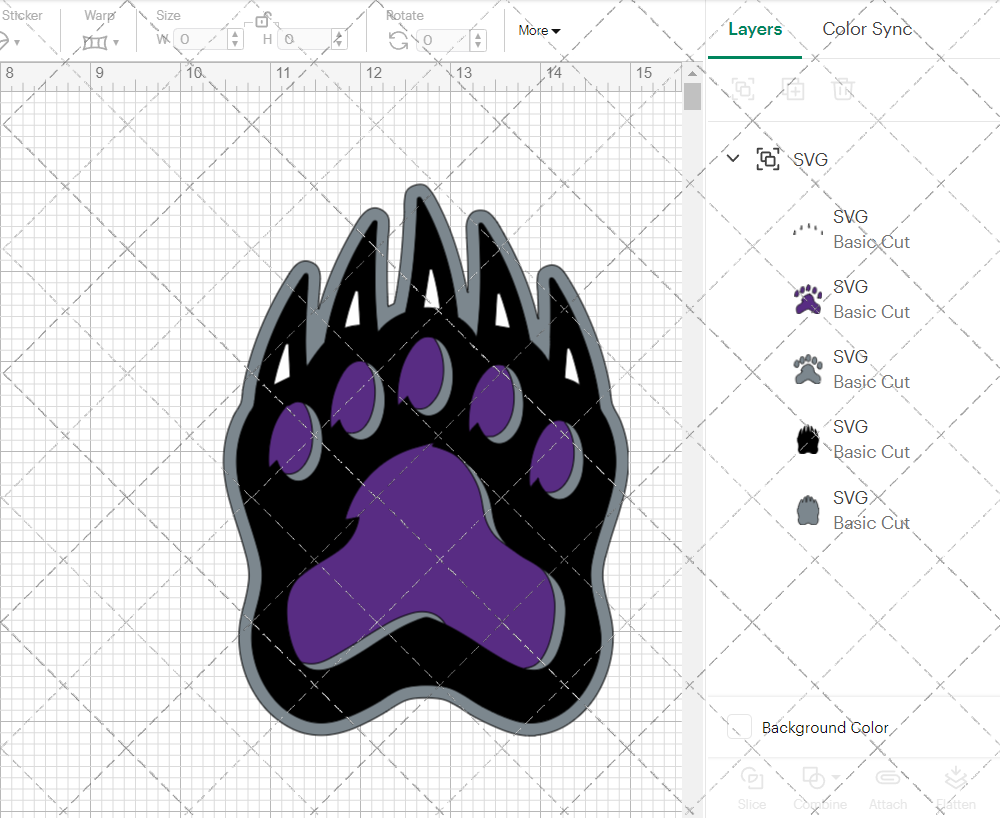The width and height of the screenshot is (1000, 818).
Task: Click the delete icon in Layers panel
Action: (843, 89)
